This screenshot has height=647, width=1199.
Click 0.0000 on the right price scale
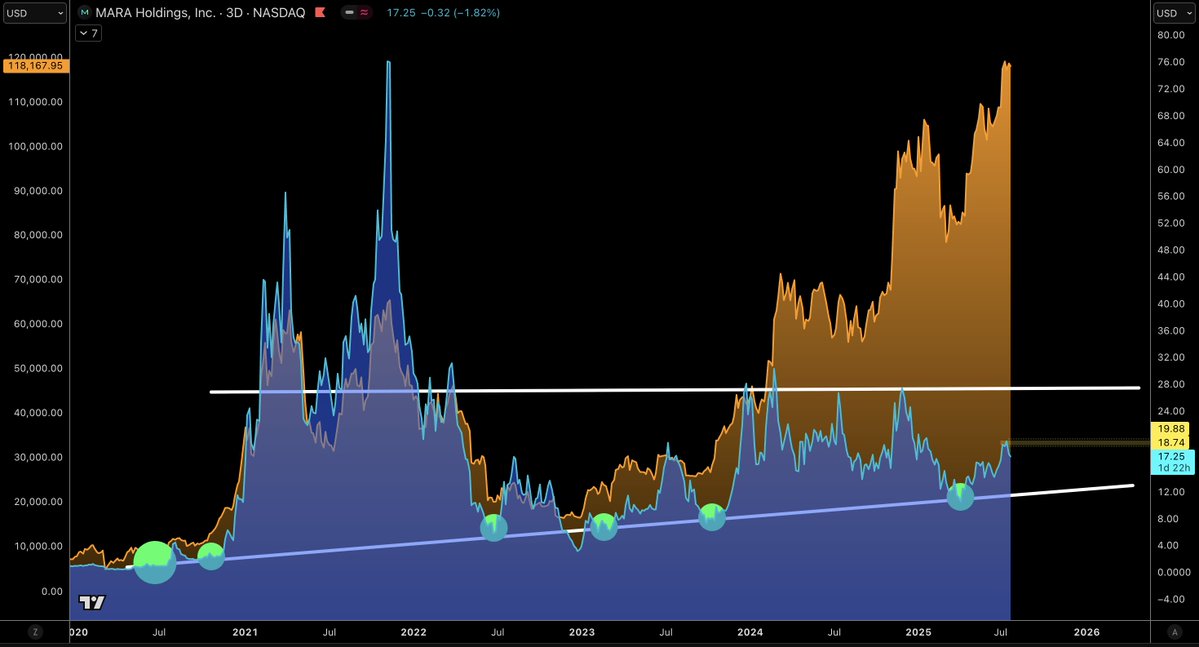1174,572
